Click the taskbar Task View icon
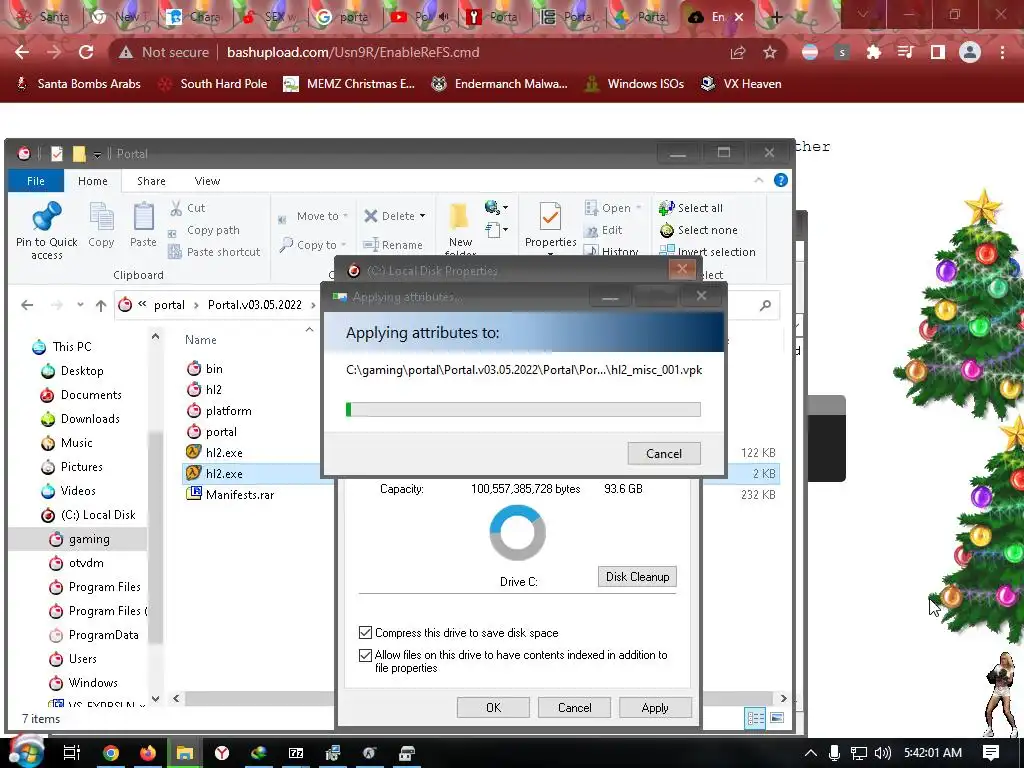This screenshot has height=768, width=1024. (x=72, y=753)
